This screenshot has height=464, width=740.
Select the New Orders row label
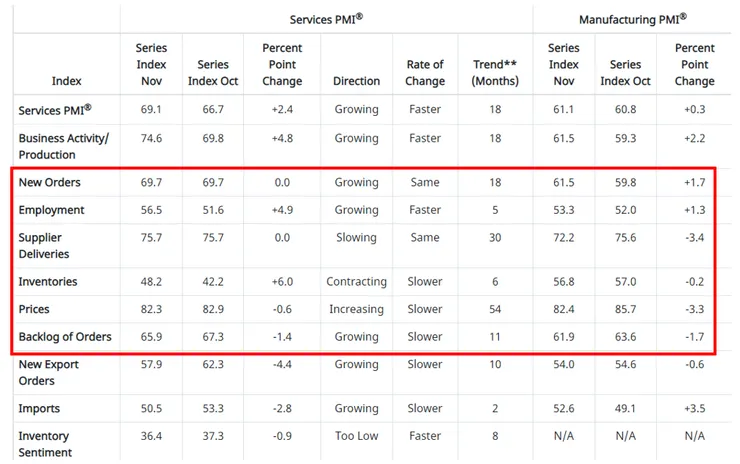pyautogui.click(x=50, y=183)
